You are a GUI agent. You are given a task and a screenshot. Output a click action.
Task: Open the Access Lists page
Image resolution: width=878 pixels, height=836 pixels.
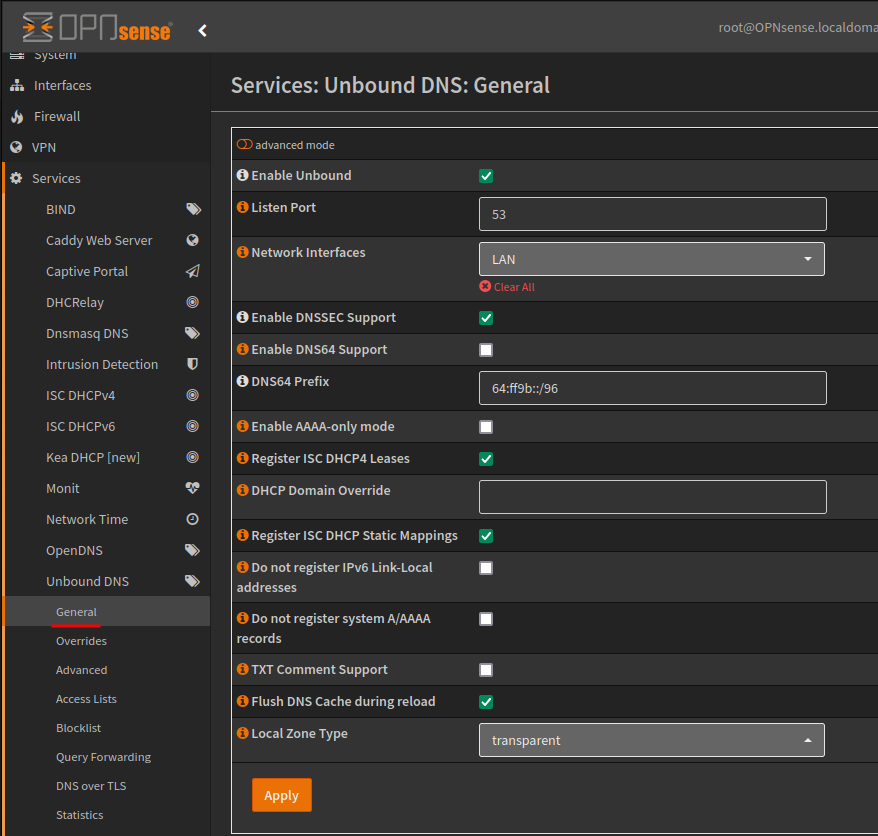[106, 699]
